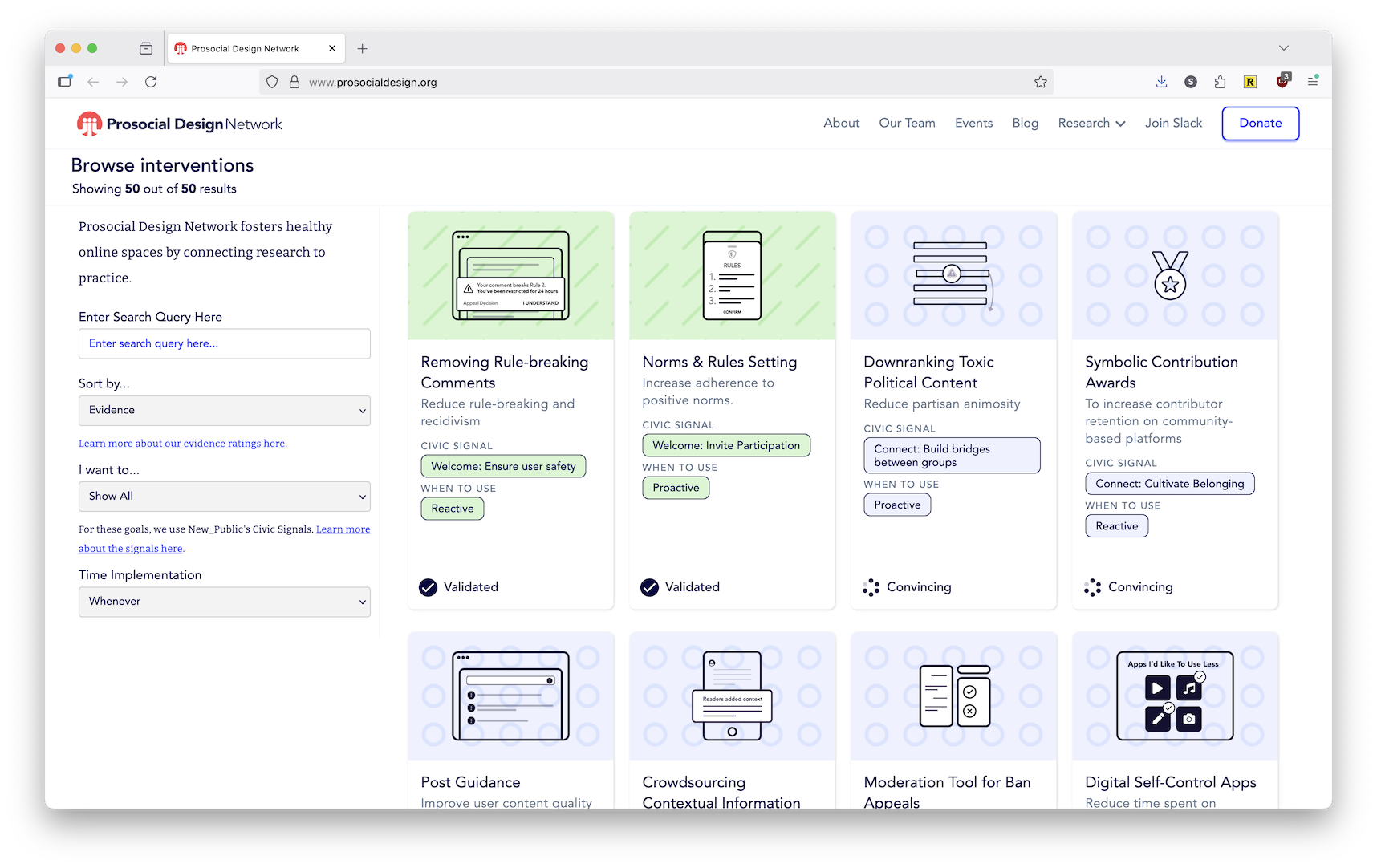Toggle the Proactive filter tag on Norms & Rules Setting
This screenshot has width=1377, height=868.
pos(676,487)
